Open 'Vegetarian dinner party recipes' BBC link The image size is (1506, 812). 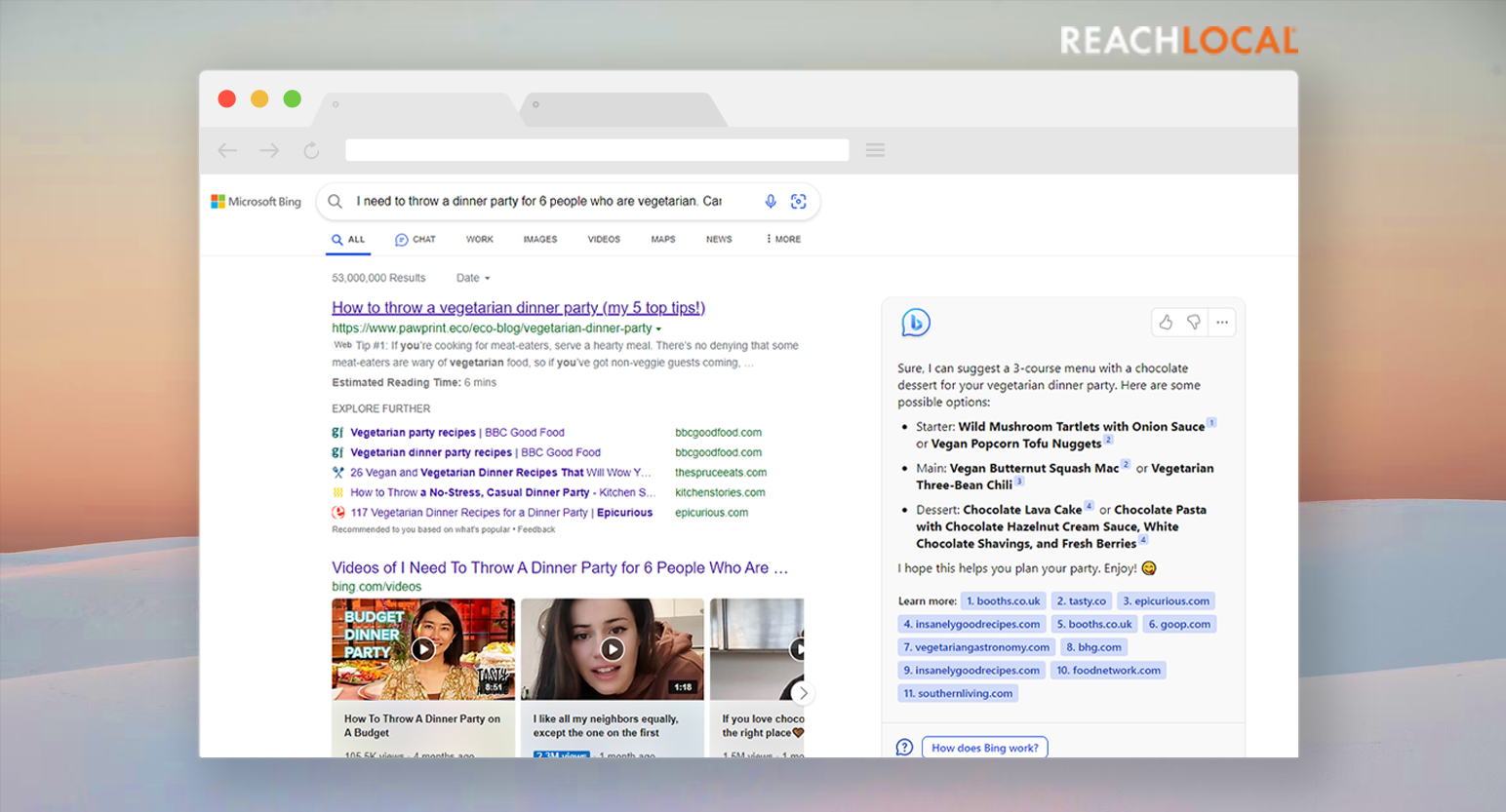475,452
